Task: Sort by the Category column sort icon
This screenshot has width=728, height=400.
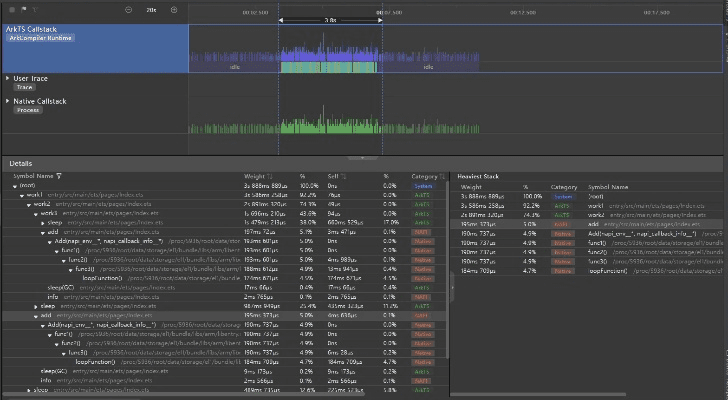Action: (442, 175)
